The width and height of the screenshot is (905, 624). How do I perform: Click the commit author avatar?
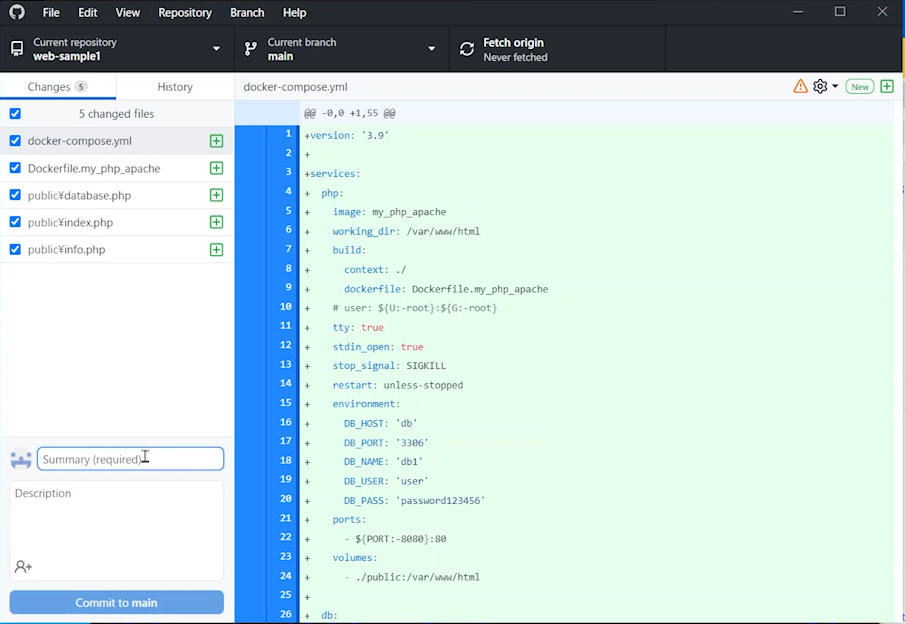click(x=21, y=459)
